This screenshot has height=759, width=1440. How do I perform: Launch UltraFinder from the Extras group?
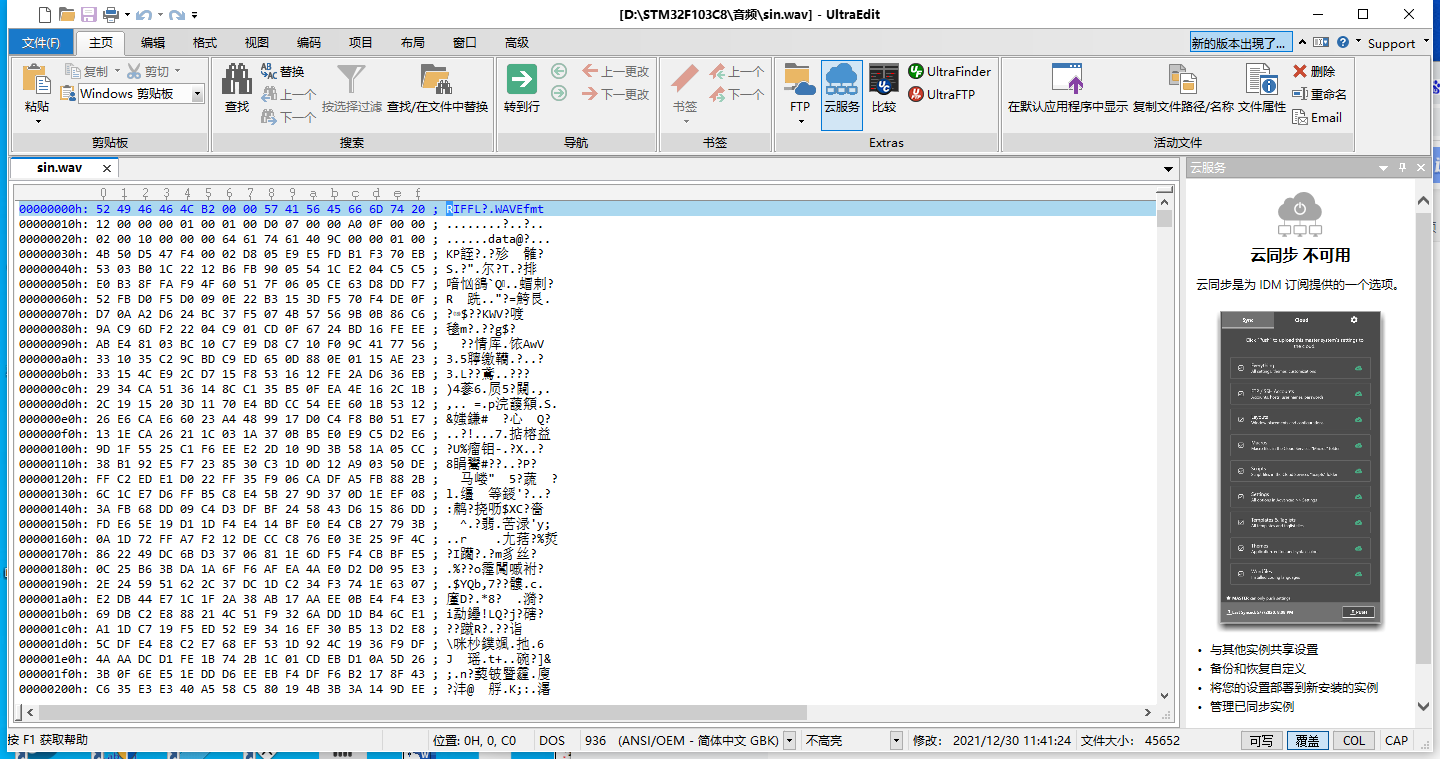pos(949,71)
